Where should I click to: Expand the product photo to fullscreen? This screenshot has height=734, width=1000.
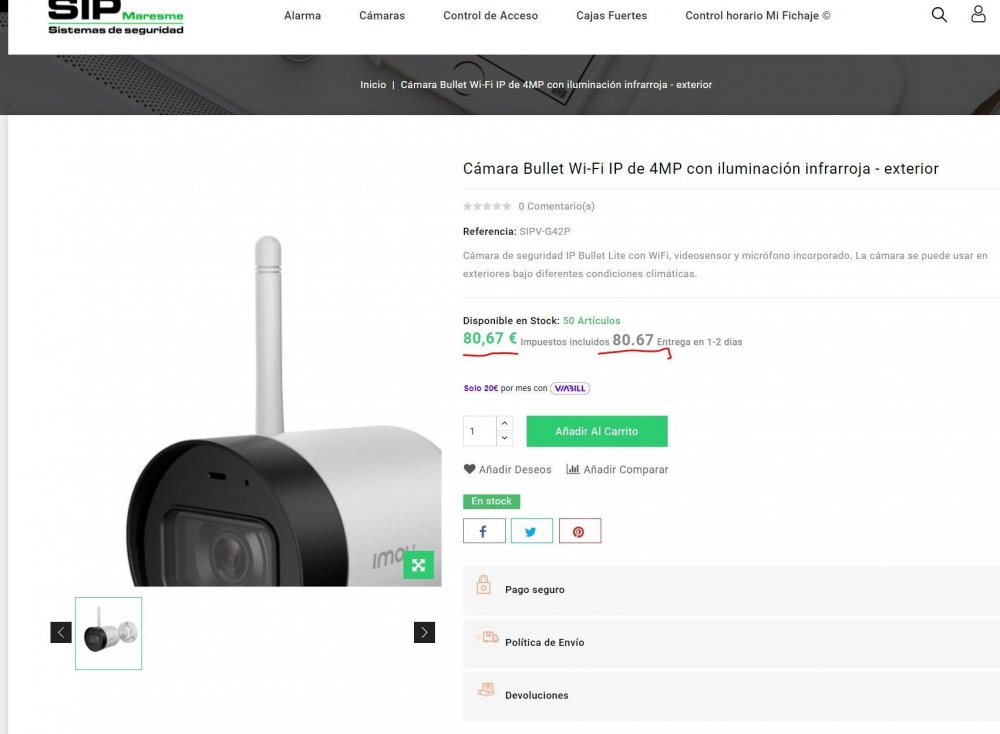(419, 565)
